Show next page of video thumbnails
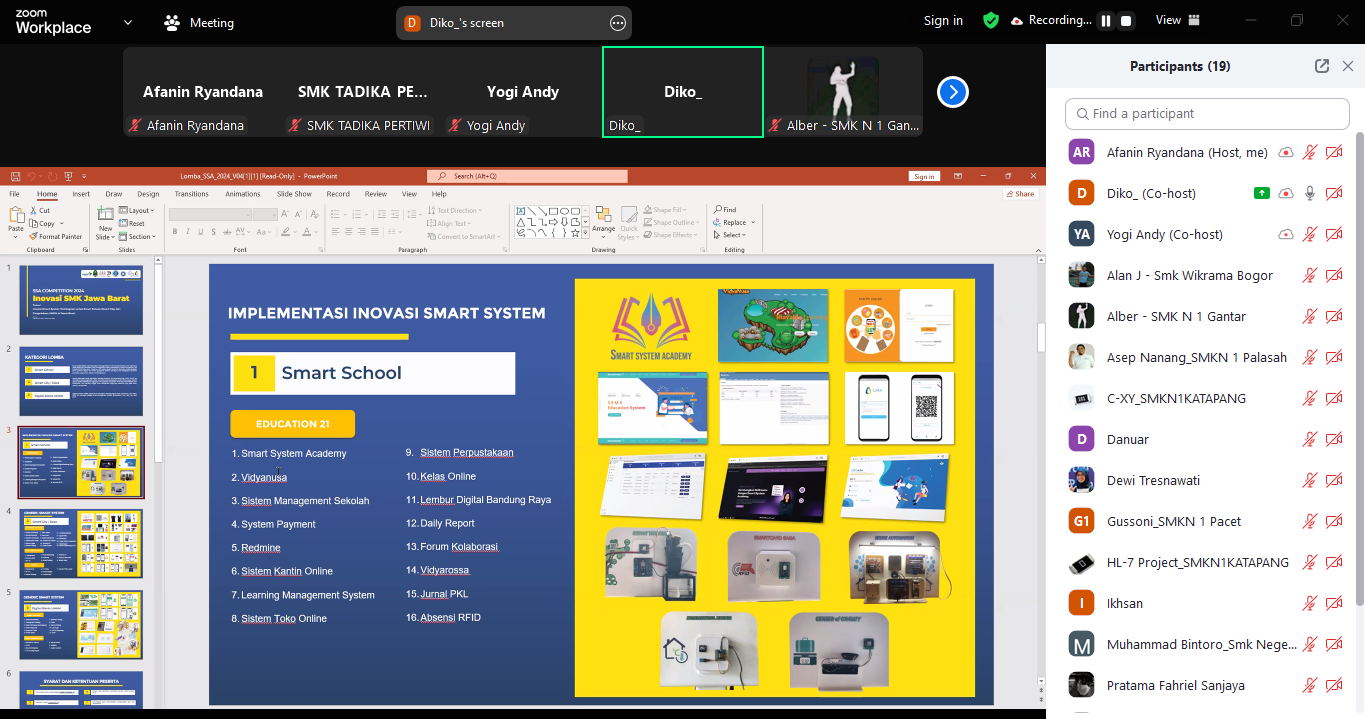Viewport: 1365px width, 719px height. tap(953, 92)
